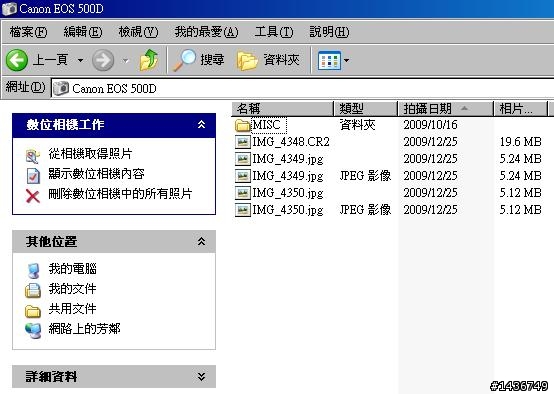This screenshot has height=394, width=554.
Task: Click the get pictures from camera icon
Action: pos(33,156)
